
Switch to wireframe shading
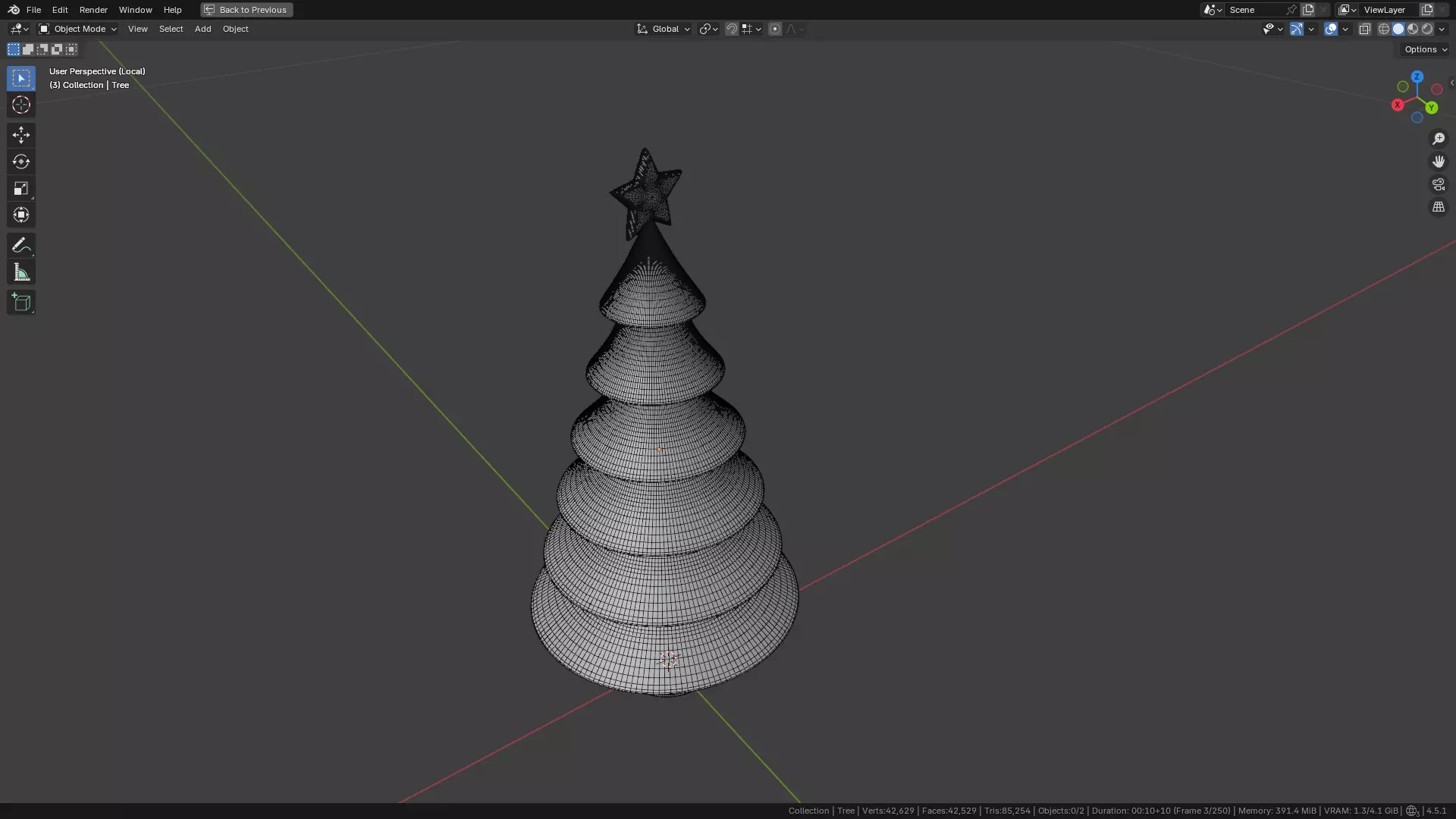pos(1384,29)
